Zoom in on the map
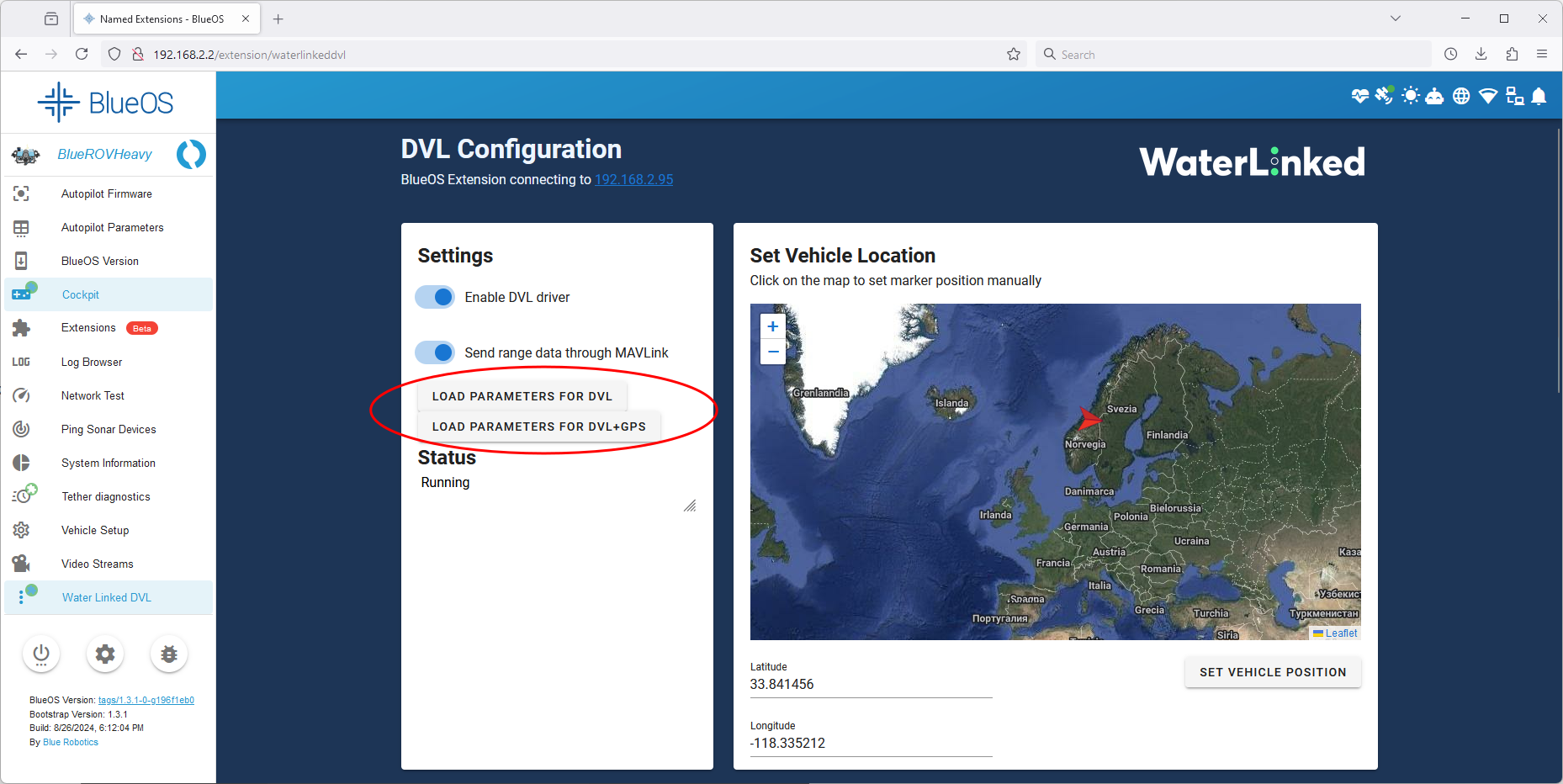Viewport: 1563px width, 784px height. pos(772,326)
